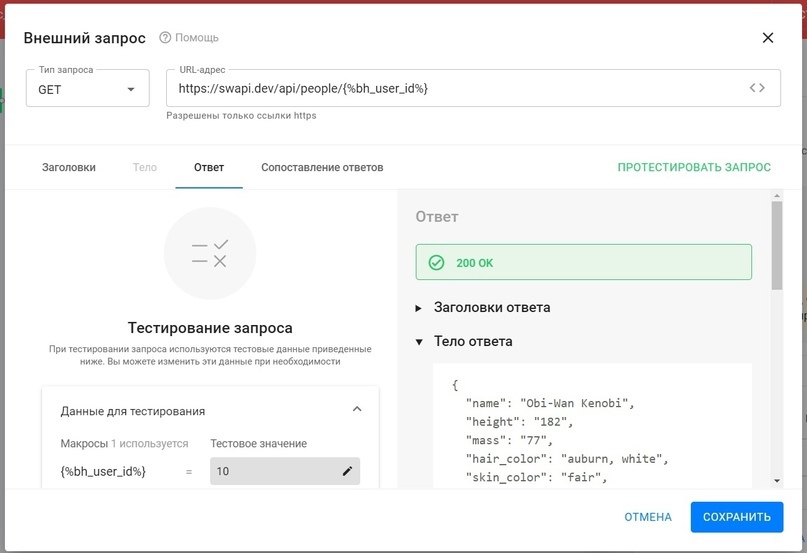Viewport: 807px width, 553px height.
Task: Switch to the Тело tab
Action: tap(145, 167)
